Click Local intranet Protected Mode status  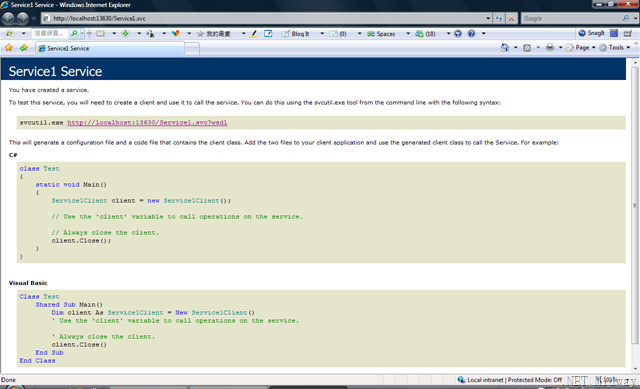pos(510,380)
